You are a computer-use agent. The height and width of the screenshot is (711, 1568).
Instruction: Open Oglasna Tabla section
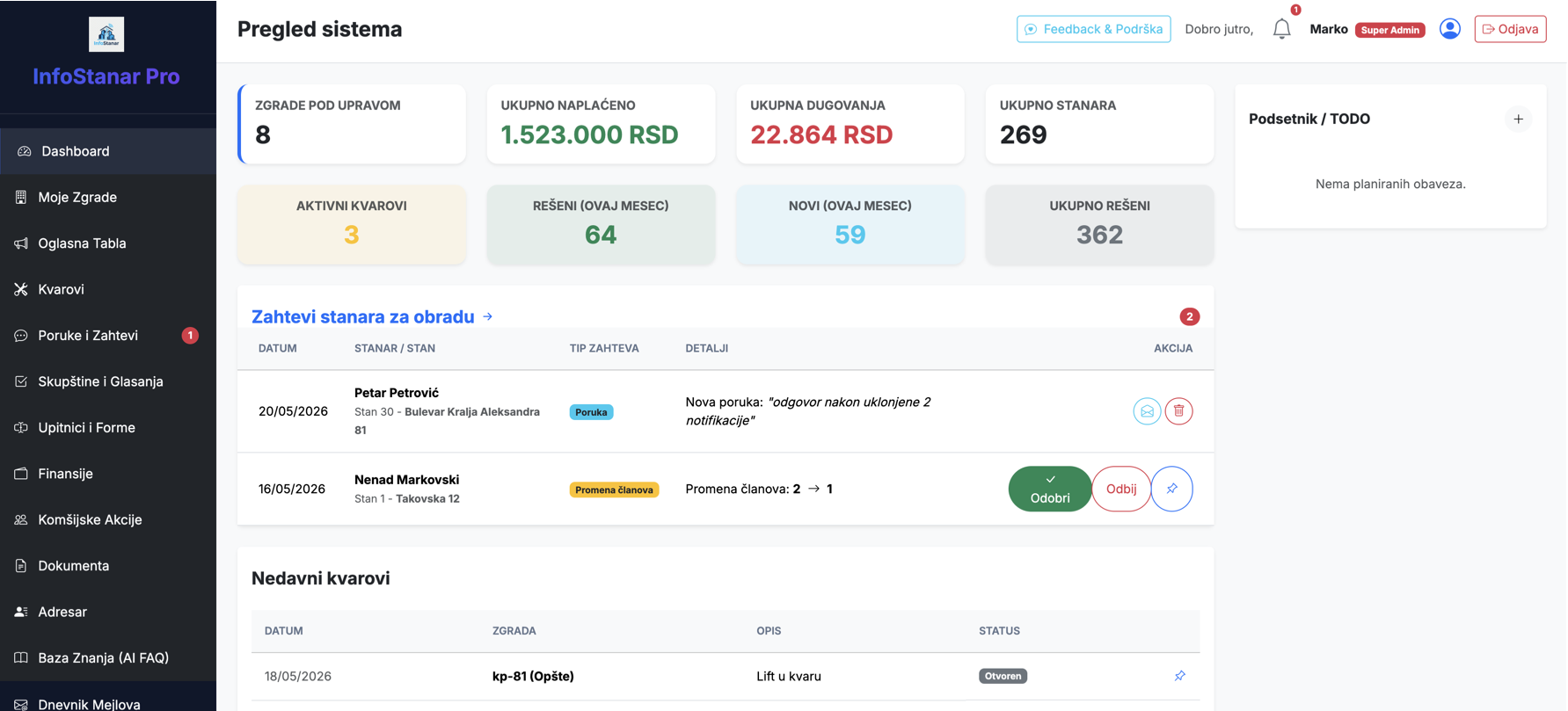coord(108,243)
